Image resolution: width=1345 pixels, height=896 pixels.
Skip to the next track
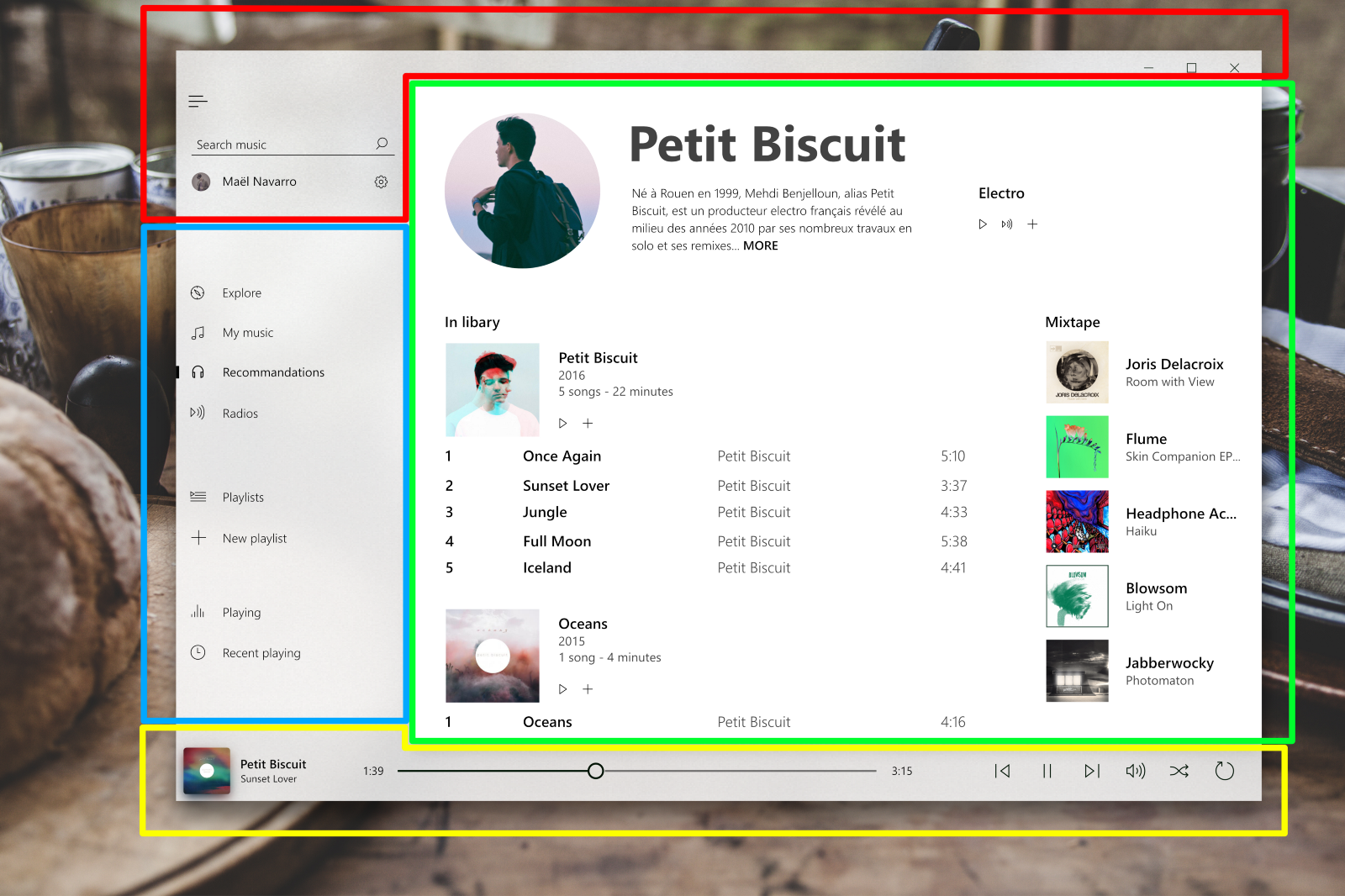tap(1091, 771)
